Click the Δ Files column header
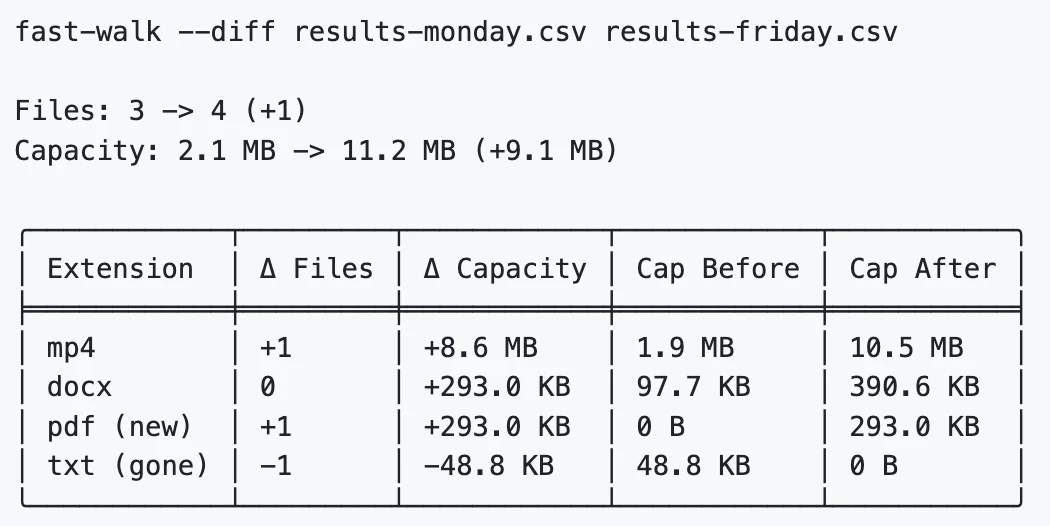Viewport: 1050px width, 526px height. pos(316,269)
